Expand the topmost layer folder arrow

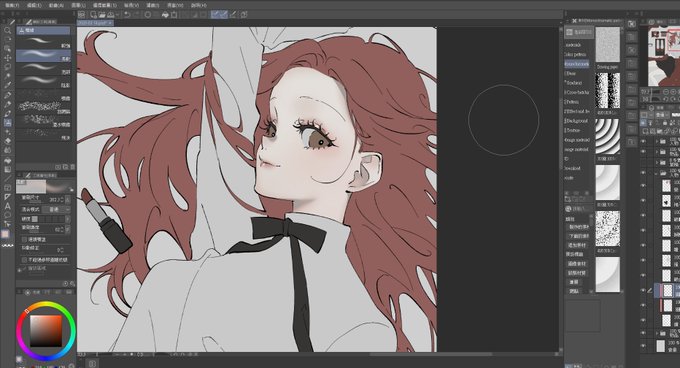click(657, 141)
